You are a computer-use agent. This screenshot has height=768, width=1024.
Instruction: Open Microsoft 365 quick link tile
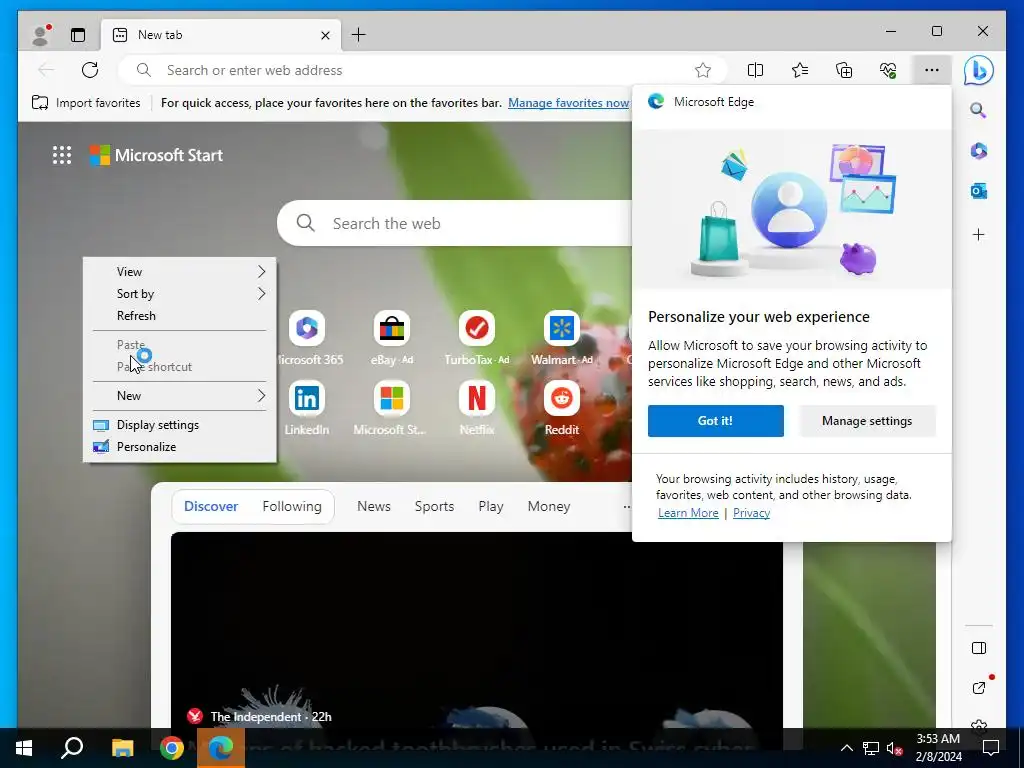coord(308,338)
